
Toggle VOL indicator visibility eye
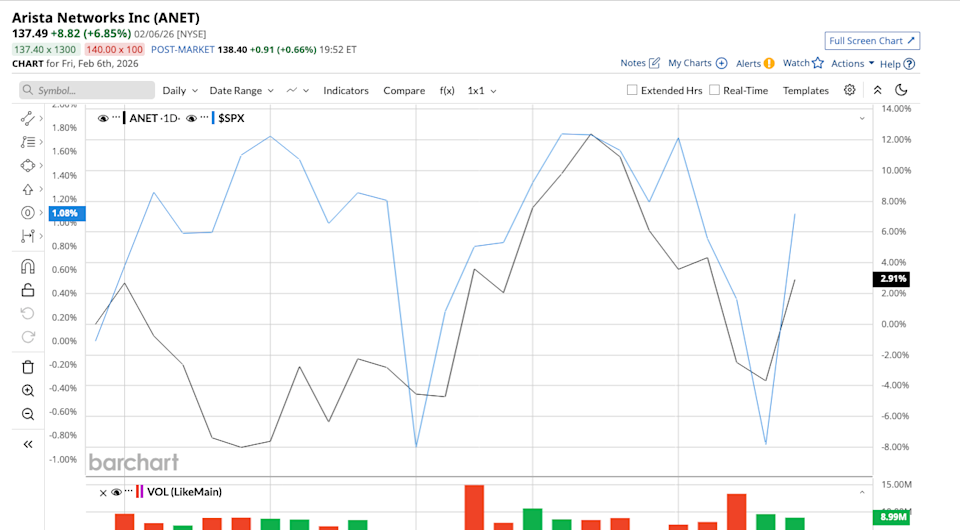(116, 492)
